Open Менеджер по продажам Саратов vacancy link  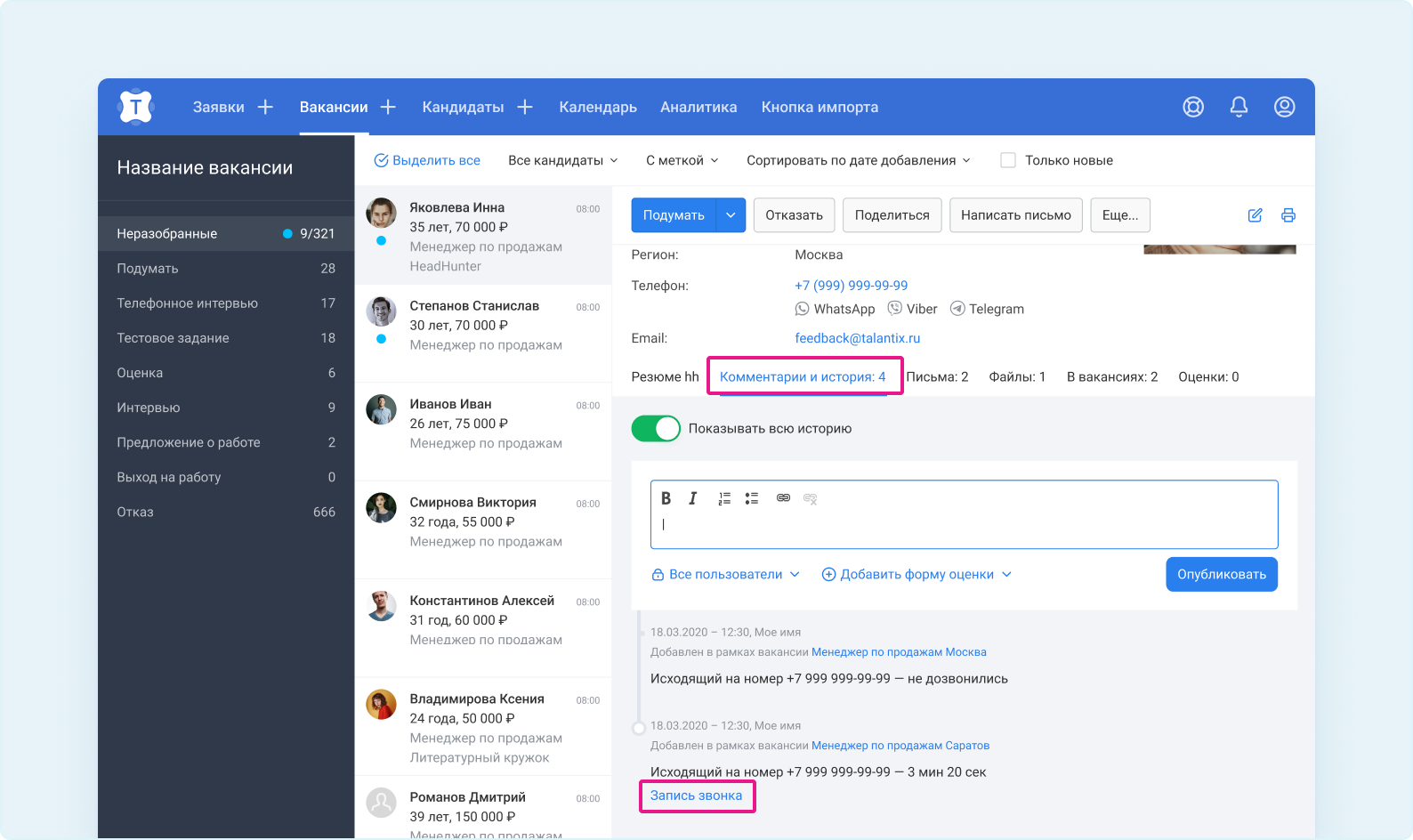click(900, 746)
